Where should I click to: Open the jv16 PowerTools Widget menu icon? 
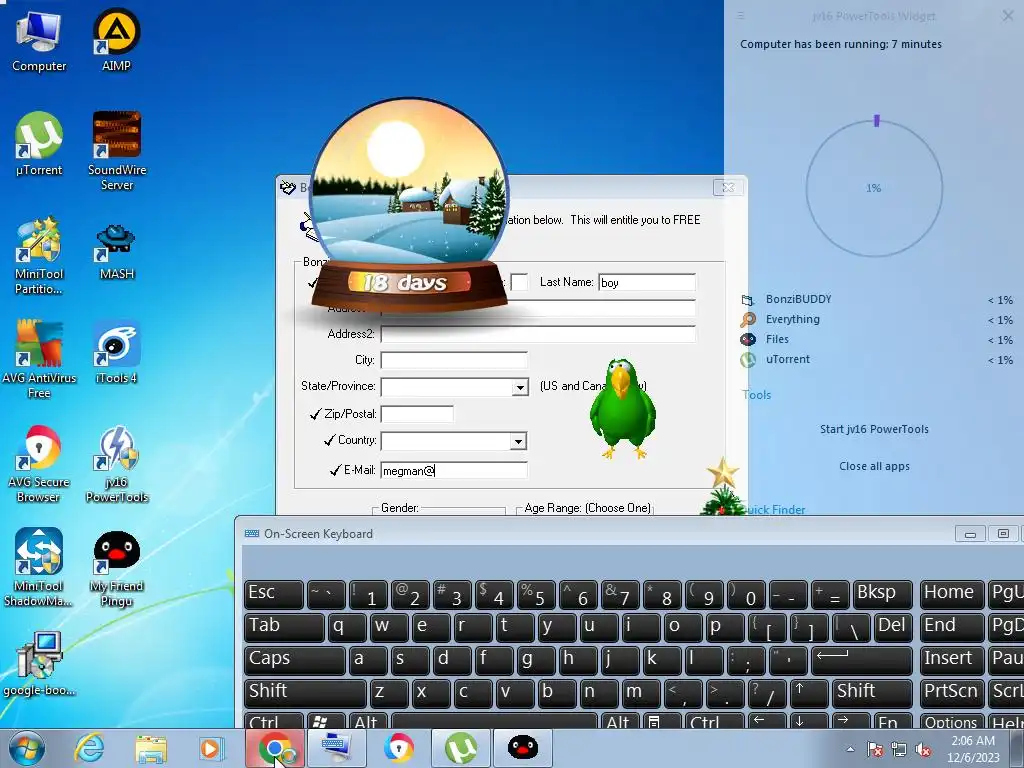coord(741,16)
